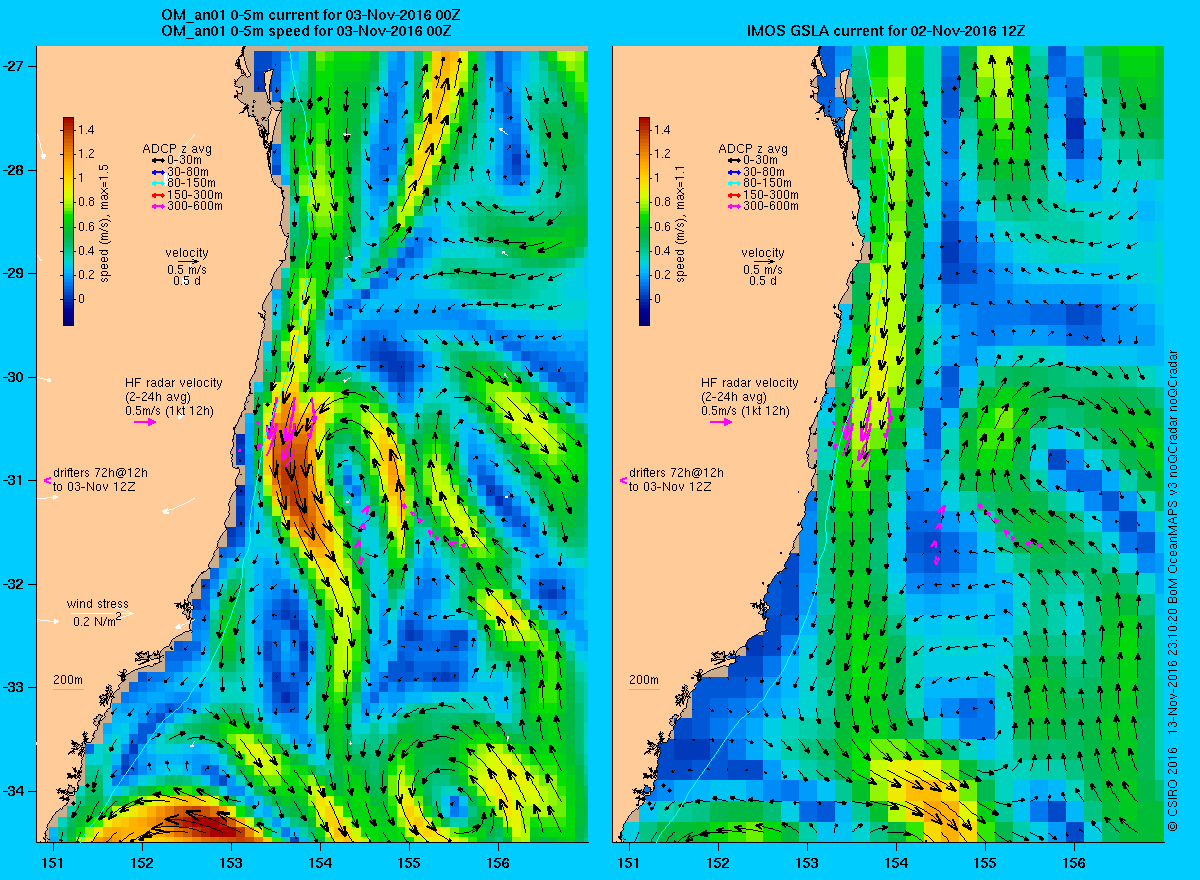Click the '0.5 m/s' velocity text in OM_an01 panel

click(x=187, y=270)
